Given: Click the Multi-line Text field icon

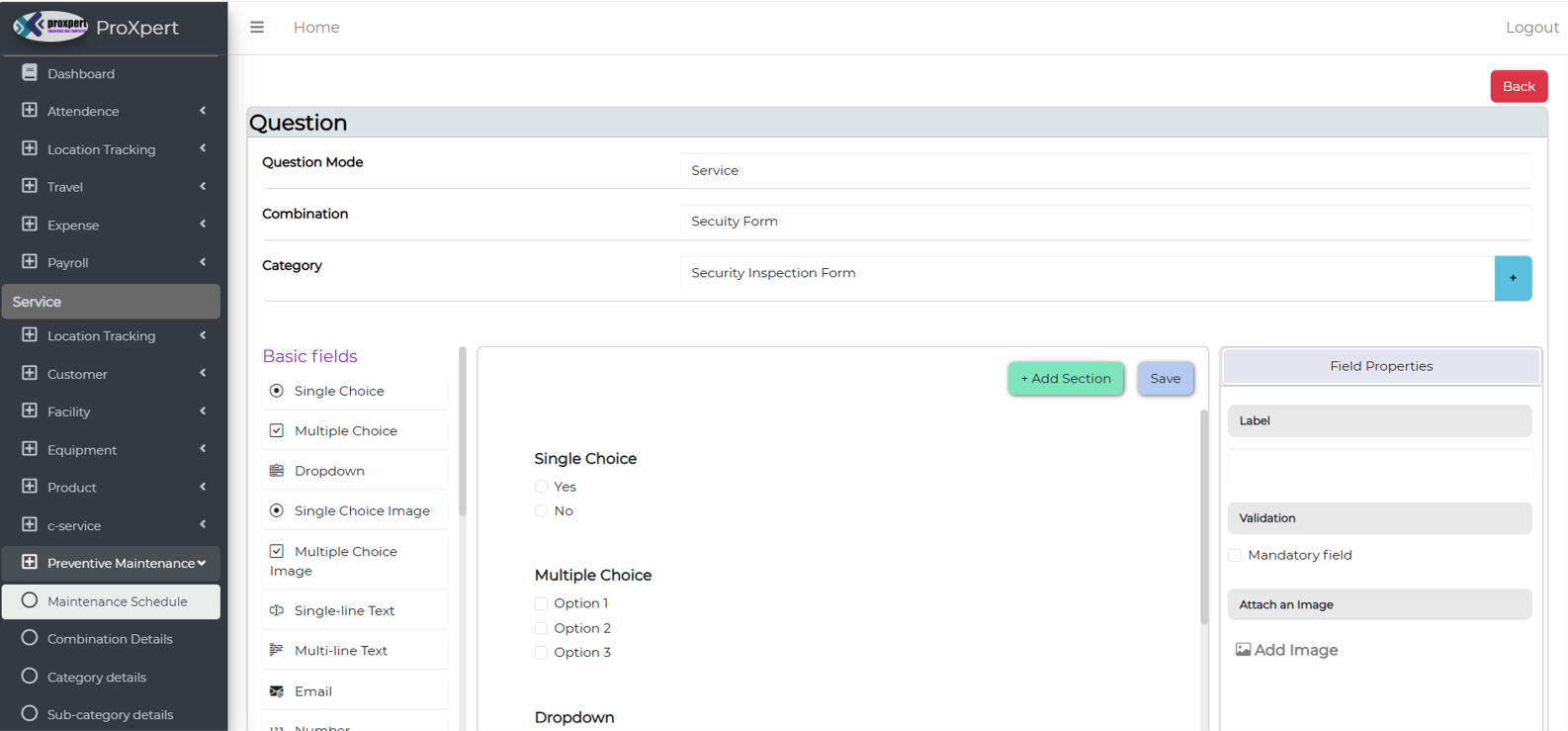Looking at the screenshot, I should [277, 650].
